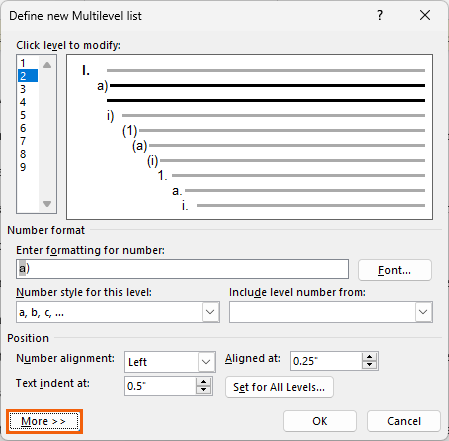This screenshot has height=441, width=449.
Task: Open the Number alignment dropdown
Action: click(x=206, y=362)
